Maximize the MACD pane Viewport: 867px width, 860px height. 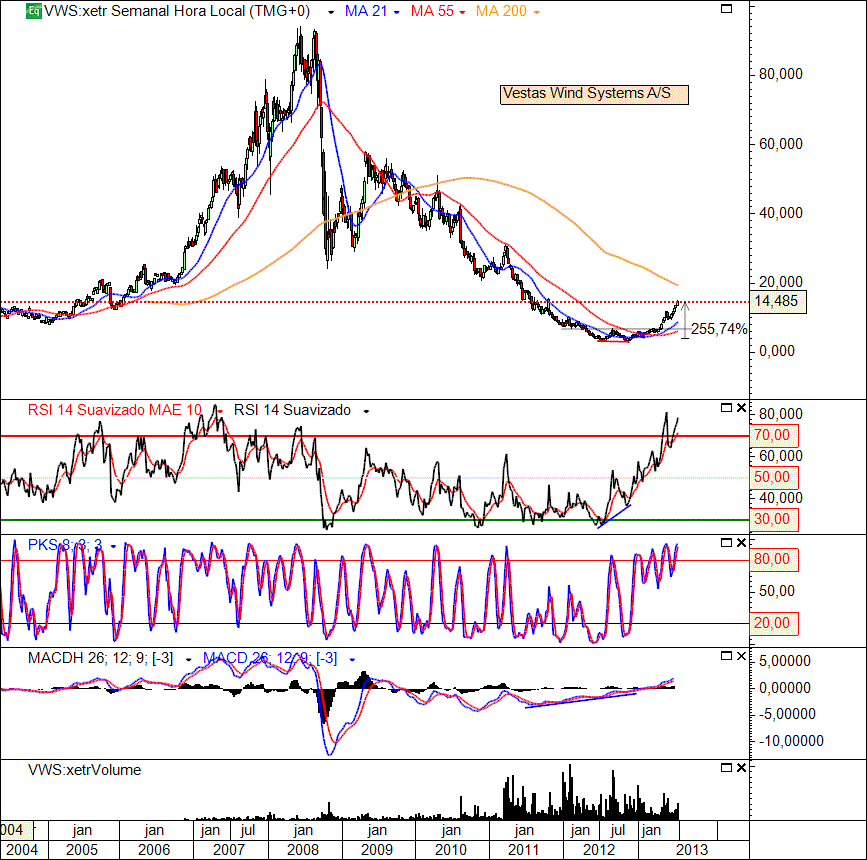pos(727,655)
